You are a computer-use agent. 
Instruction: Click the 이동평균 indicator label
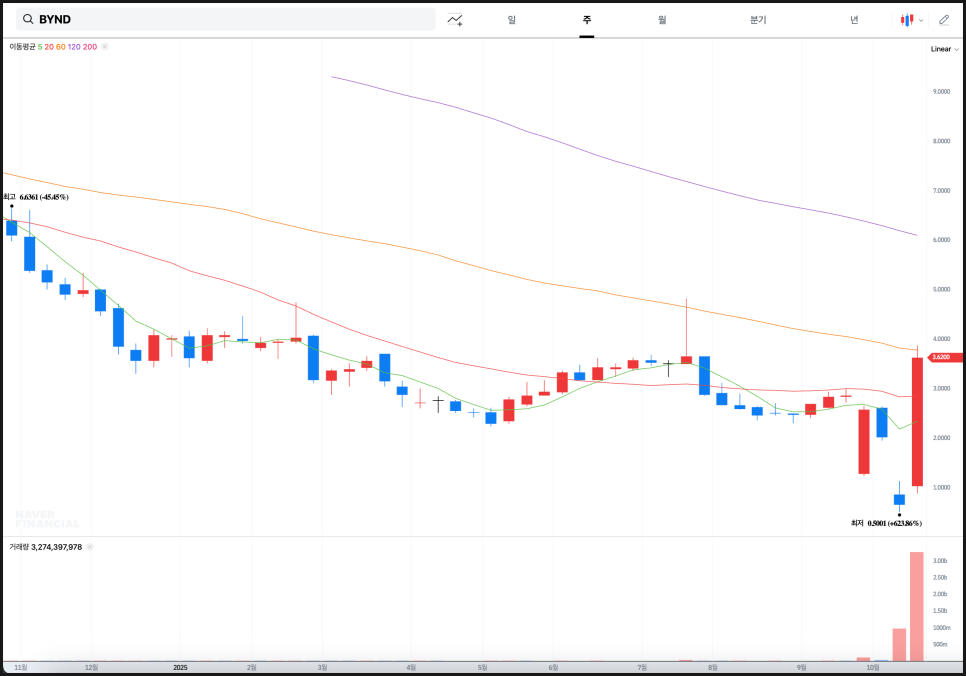22,47
